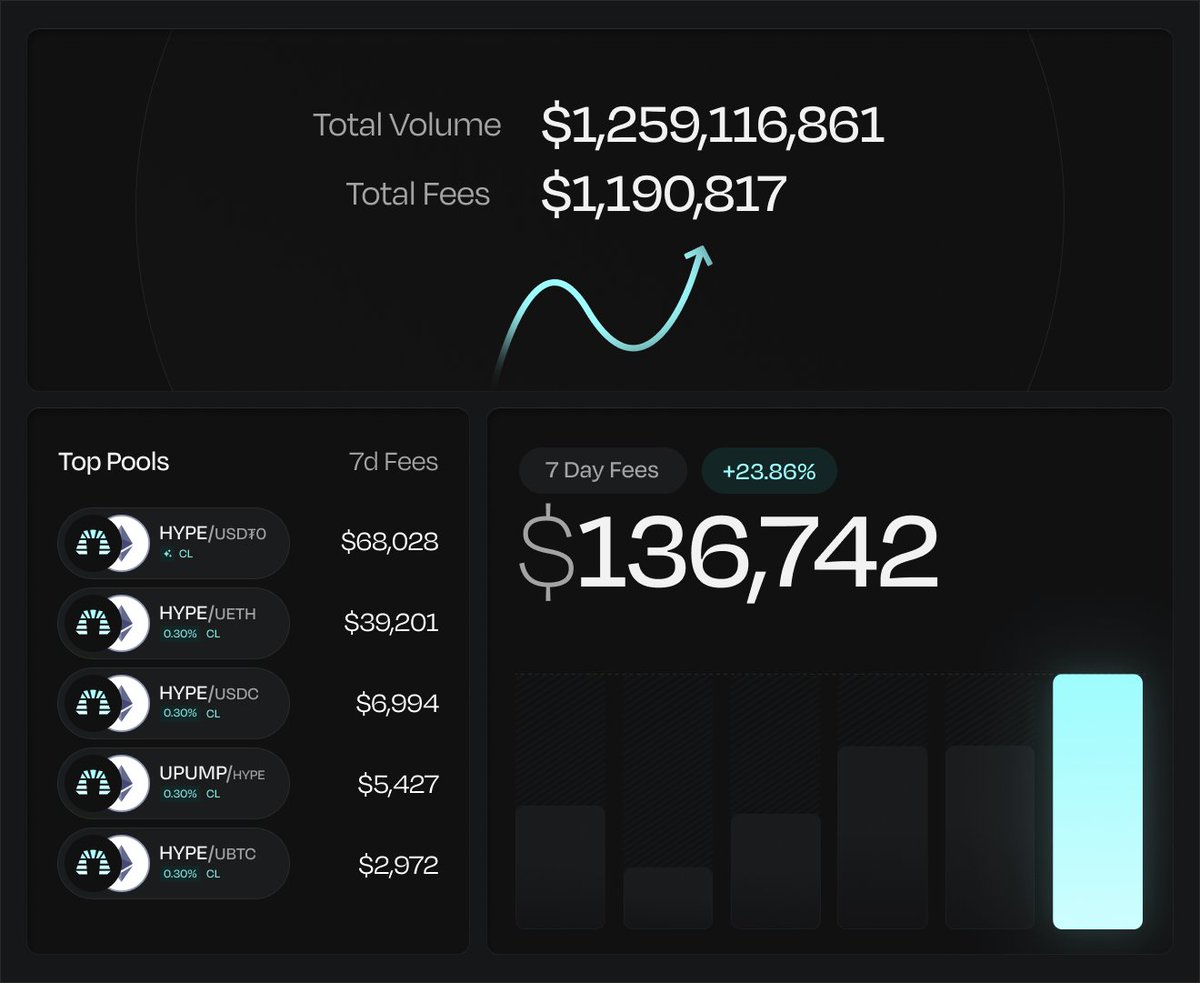Click the first bar of the fees chart
This screenshot has height=983, width=1200.
point(560,867)
